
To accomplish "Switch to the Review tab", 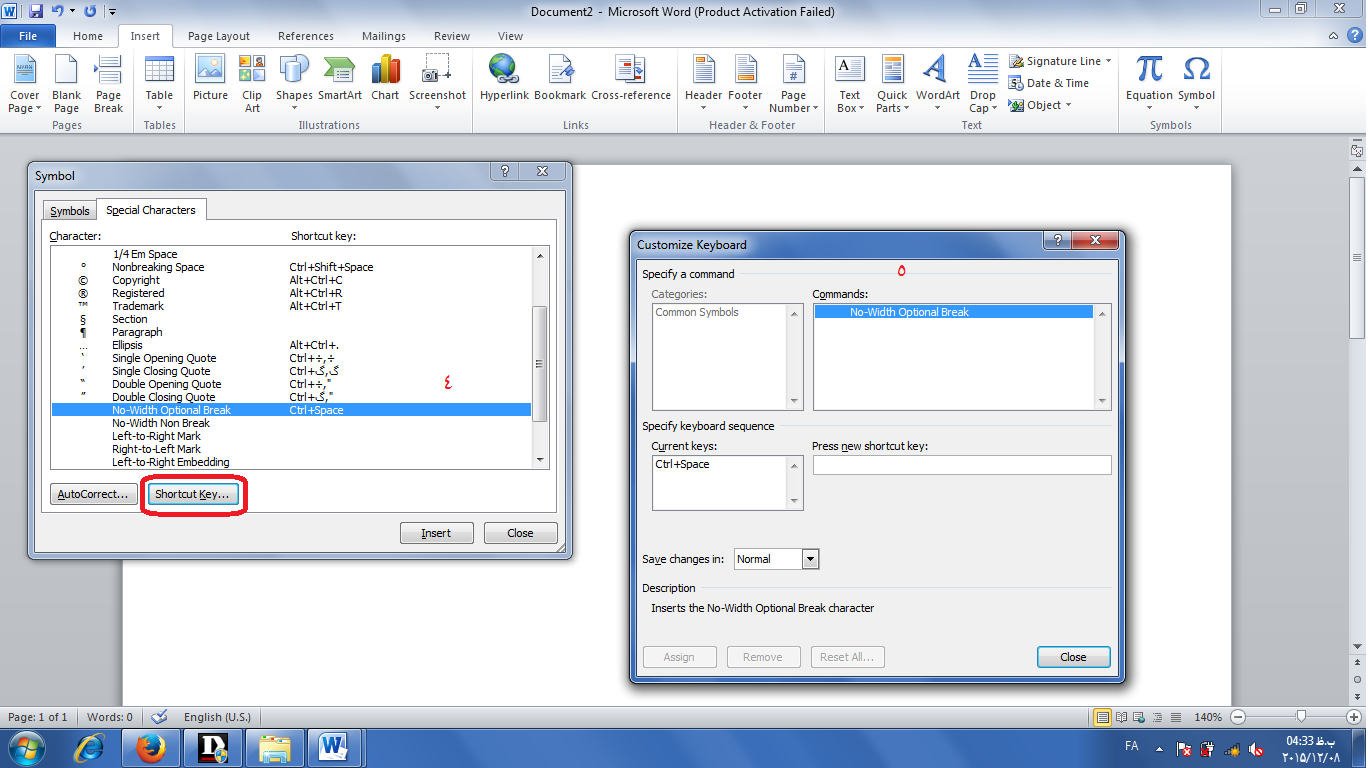I will pos(452,36).
